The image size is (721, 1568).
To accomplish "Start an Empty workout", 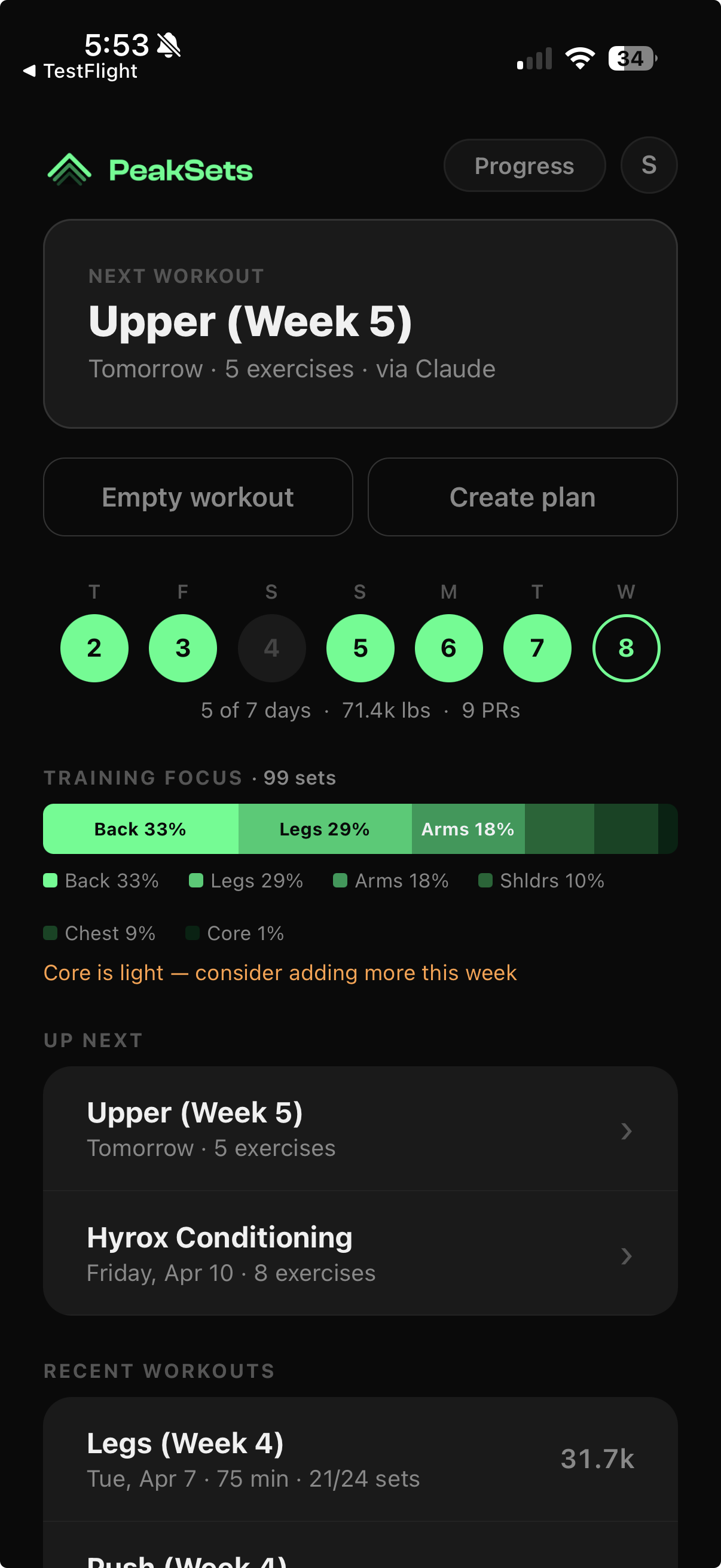I will 198,497.
